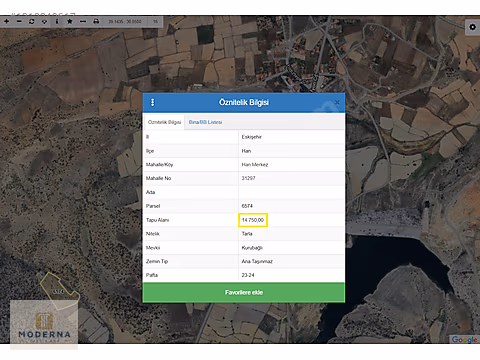Click the Zemin Tip label
480x360 pixels.
(157, 261)
